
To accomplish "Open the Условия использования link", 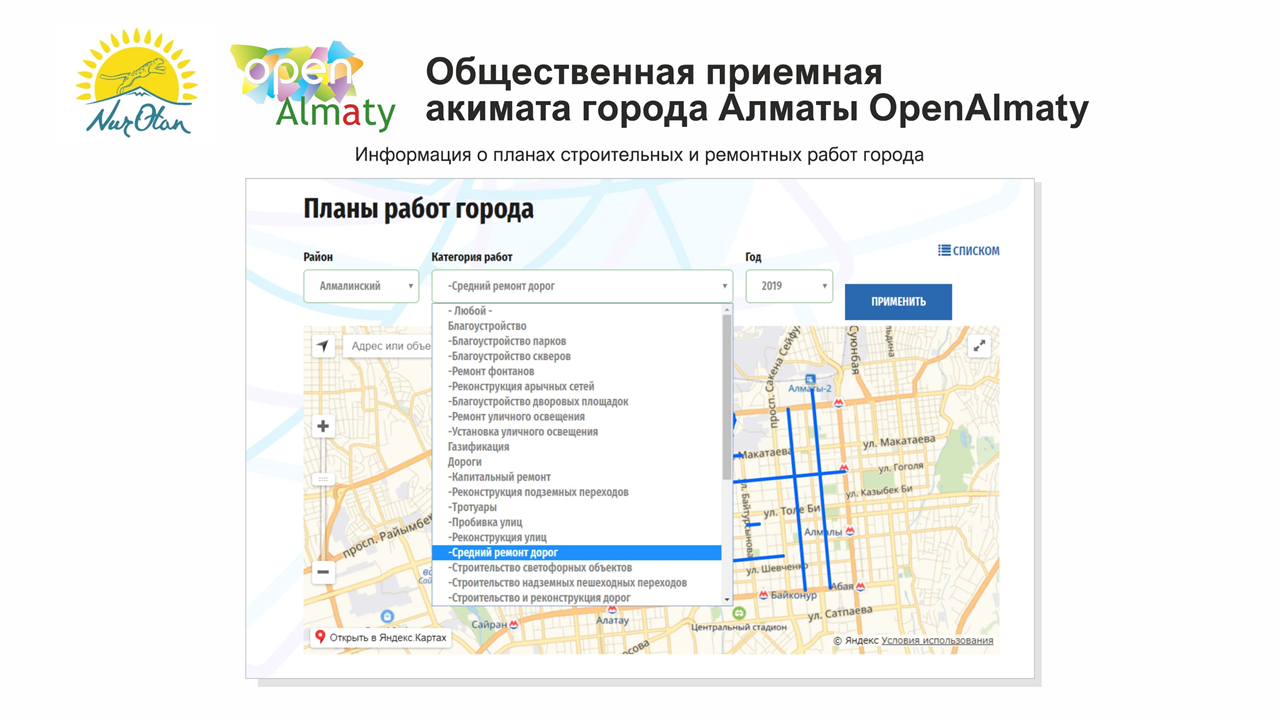I will tap(937, 640).
